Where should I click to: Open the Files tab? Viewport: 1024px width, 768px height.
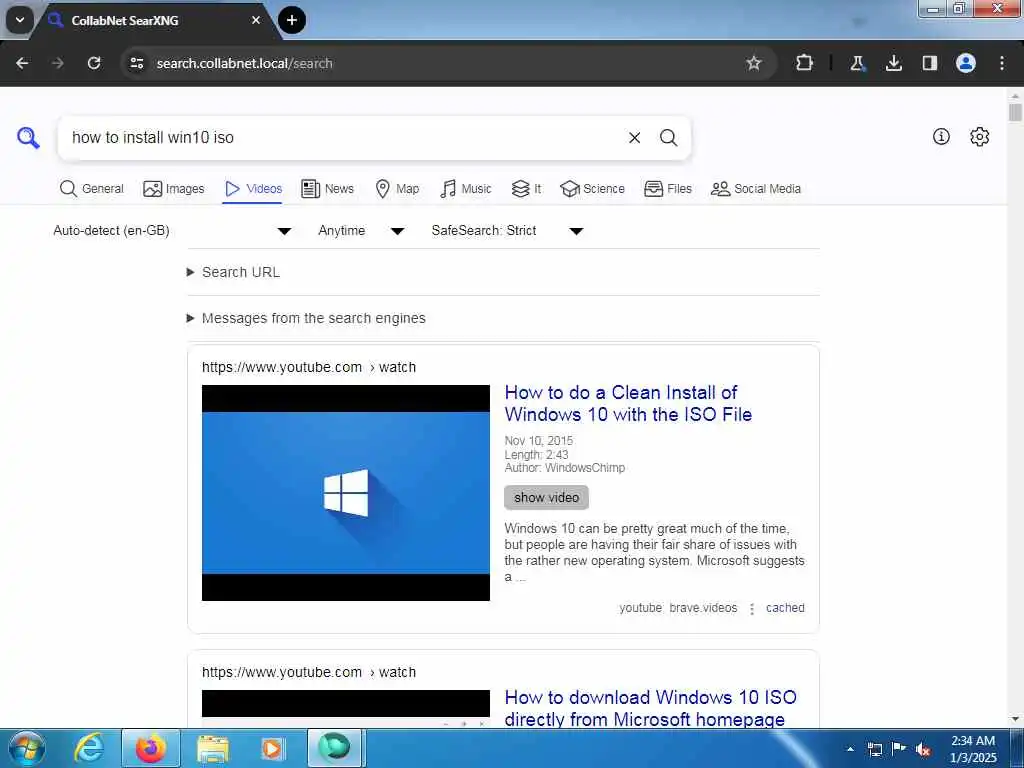click(667, 189)
